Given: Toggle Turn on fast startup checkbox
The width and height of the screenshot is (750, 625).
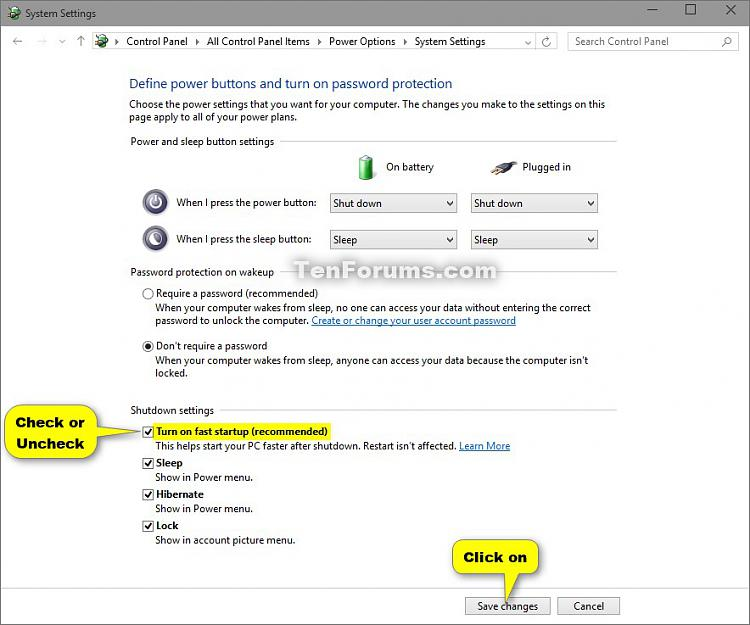Looking at the screenshot, I should point(148,432).
